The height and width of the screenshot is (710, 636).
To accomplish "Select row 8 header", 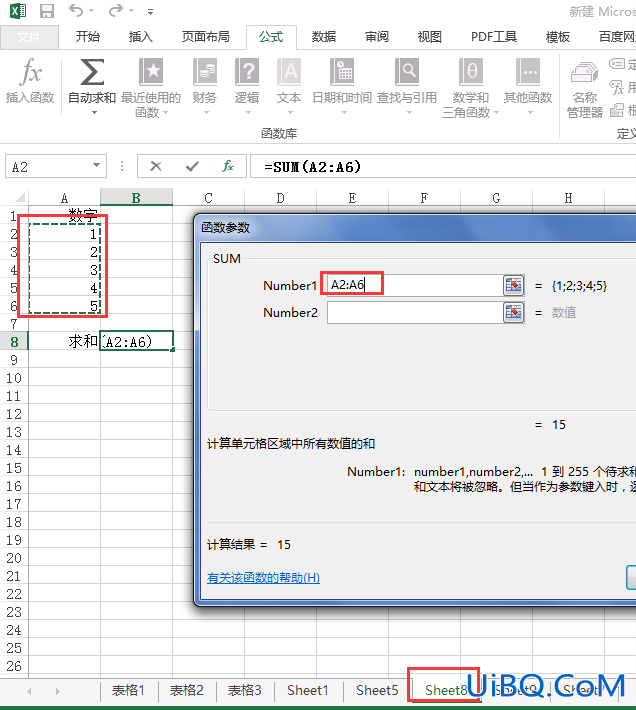I will click(14, 341).
